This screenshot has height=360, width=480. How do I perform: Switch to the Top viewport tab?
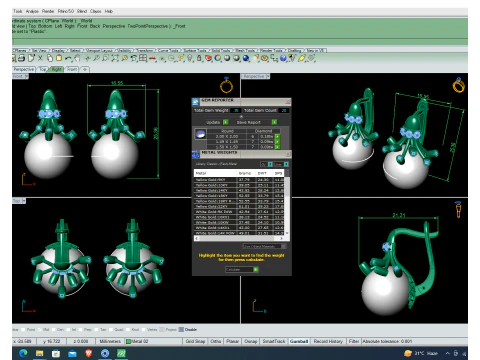click(43, 69)
